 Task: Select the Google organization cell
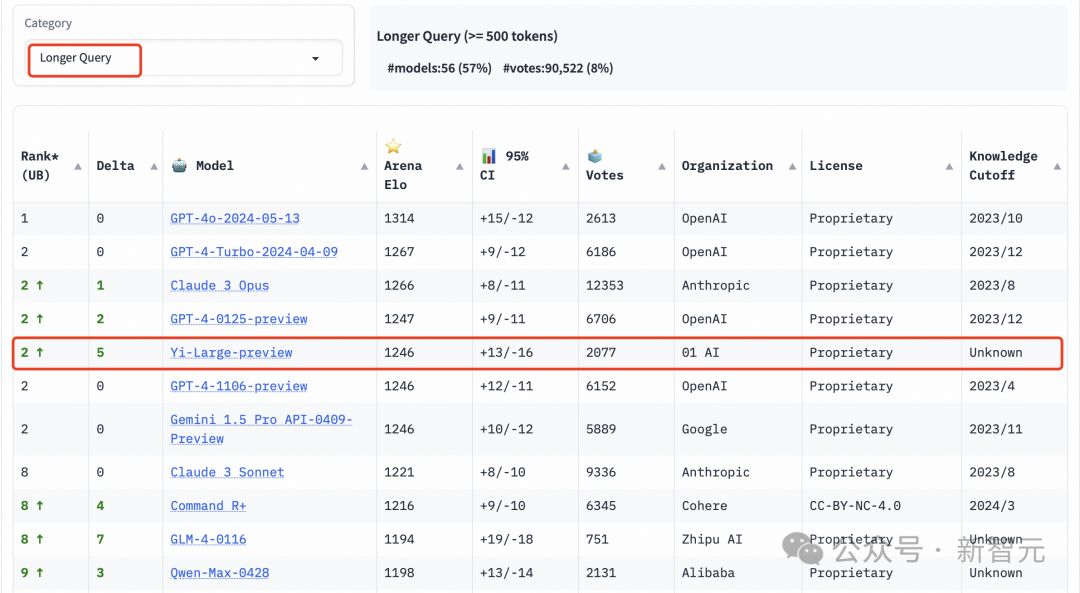(x=705, y=429)
